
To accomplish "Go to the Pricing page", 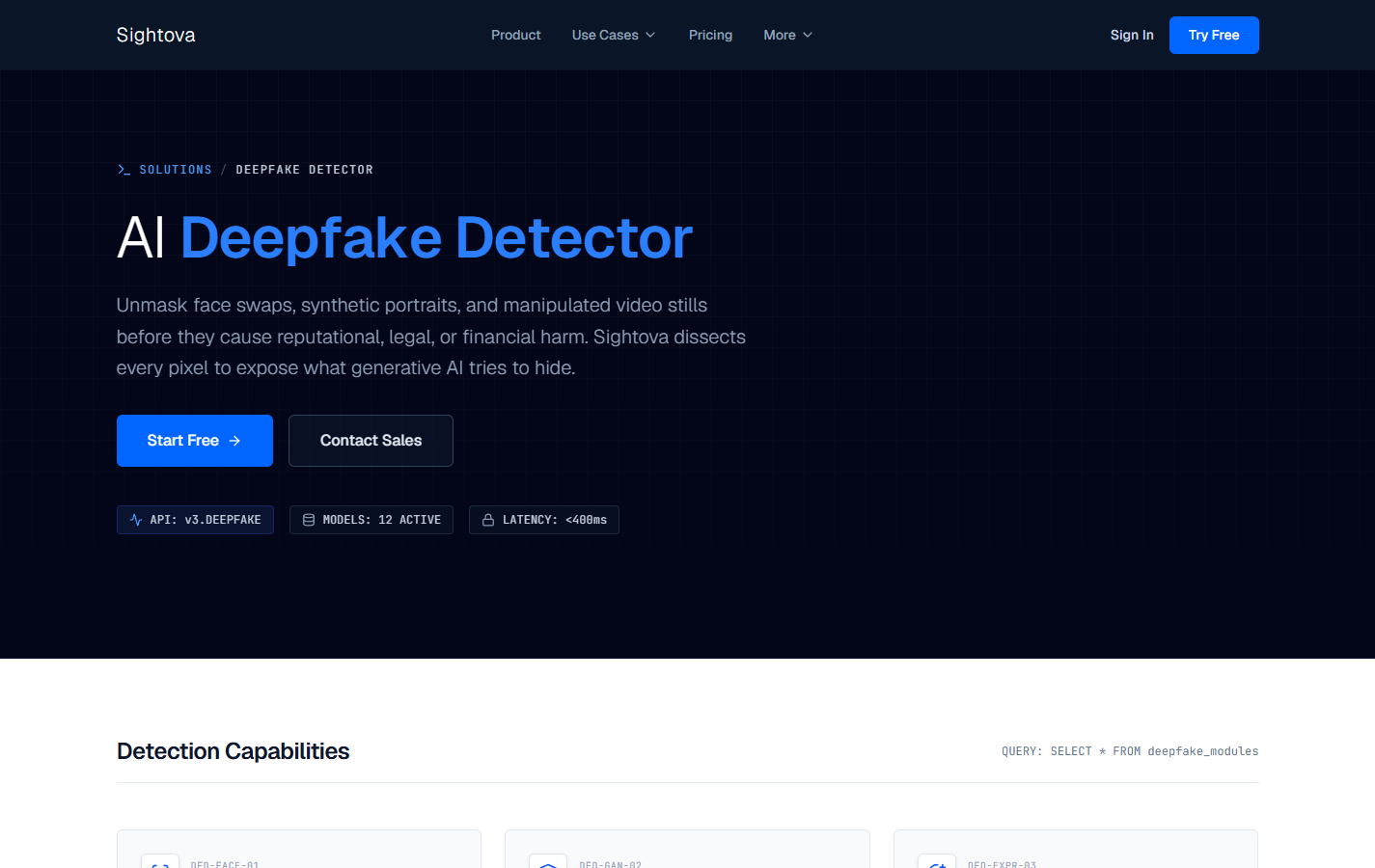I will click(x=710, y=35).
